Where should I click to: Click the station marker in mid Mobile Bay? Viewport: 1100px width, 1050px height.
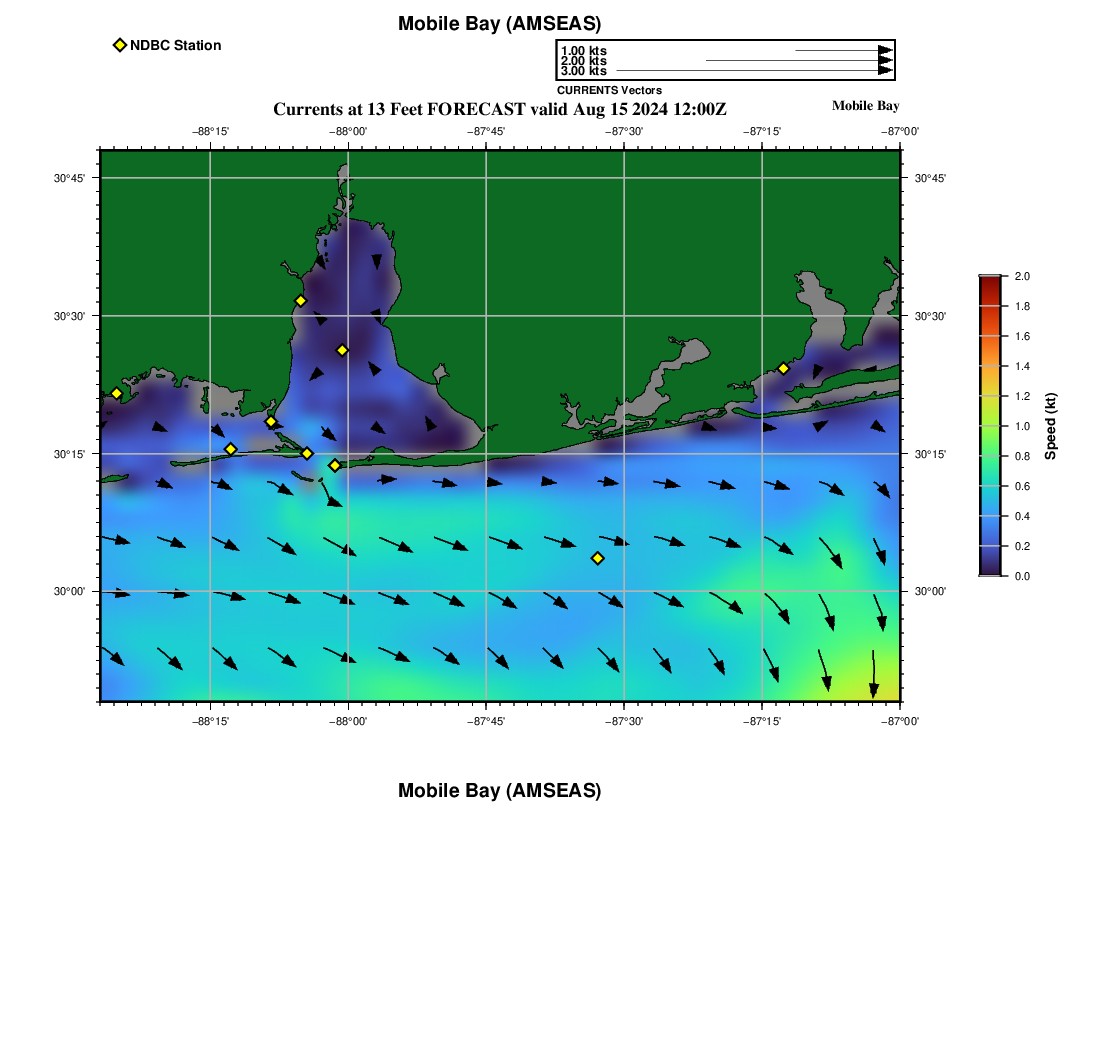tap(342, 350)
